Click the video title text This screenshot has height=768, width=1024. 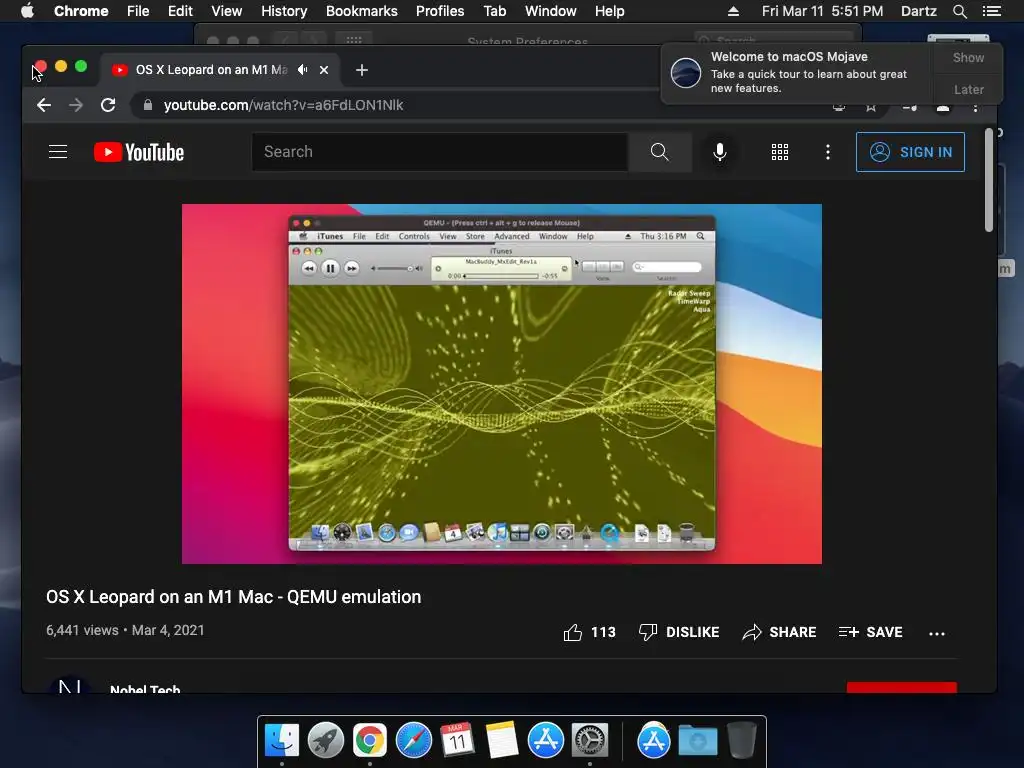tap(234, 597)
